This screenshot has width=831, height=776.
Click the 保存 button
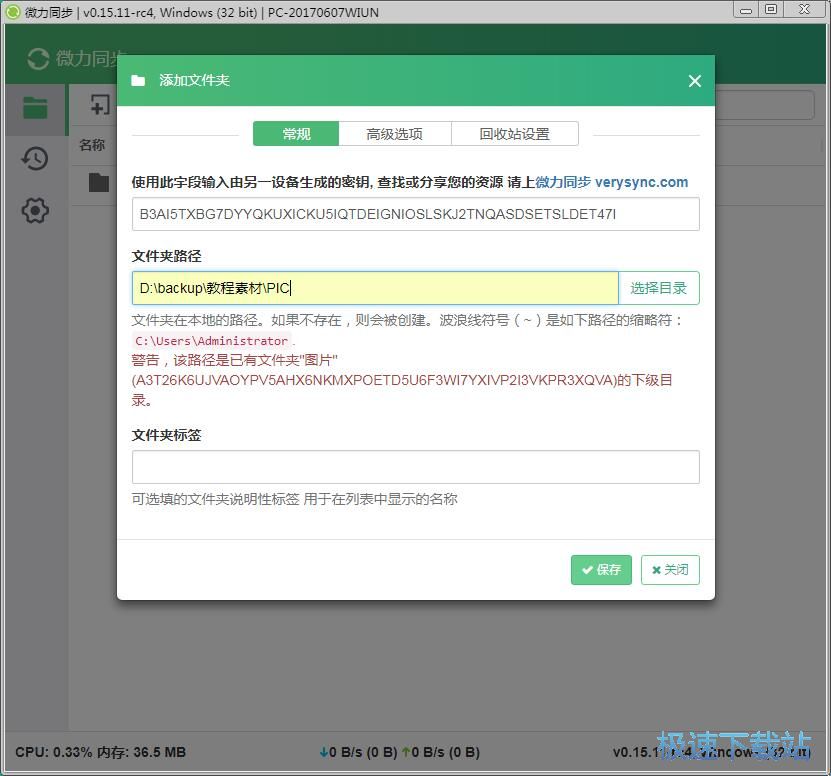(601, 570)
